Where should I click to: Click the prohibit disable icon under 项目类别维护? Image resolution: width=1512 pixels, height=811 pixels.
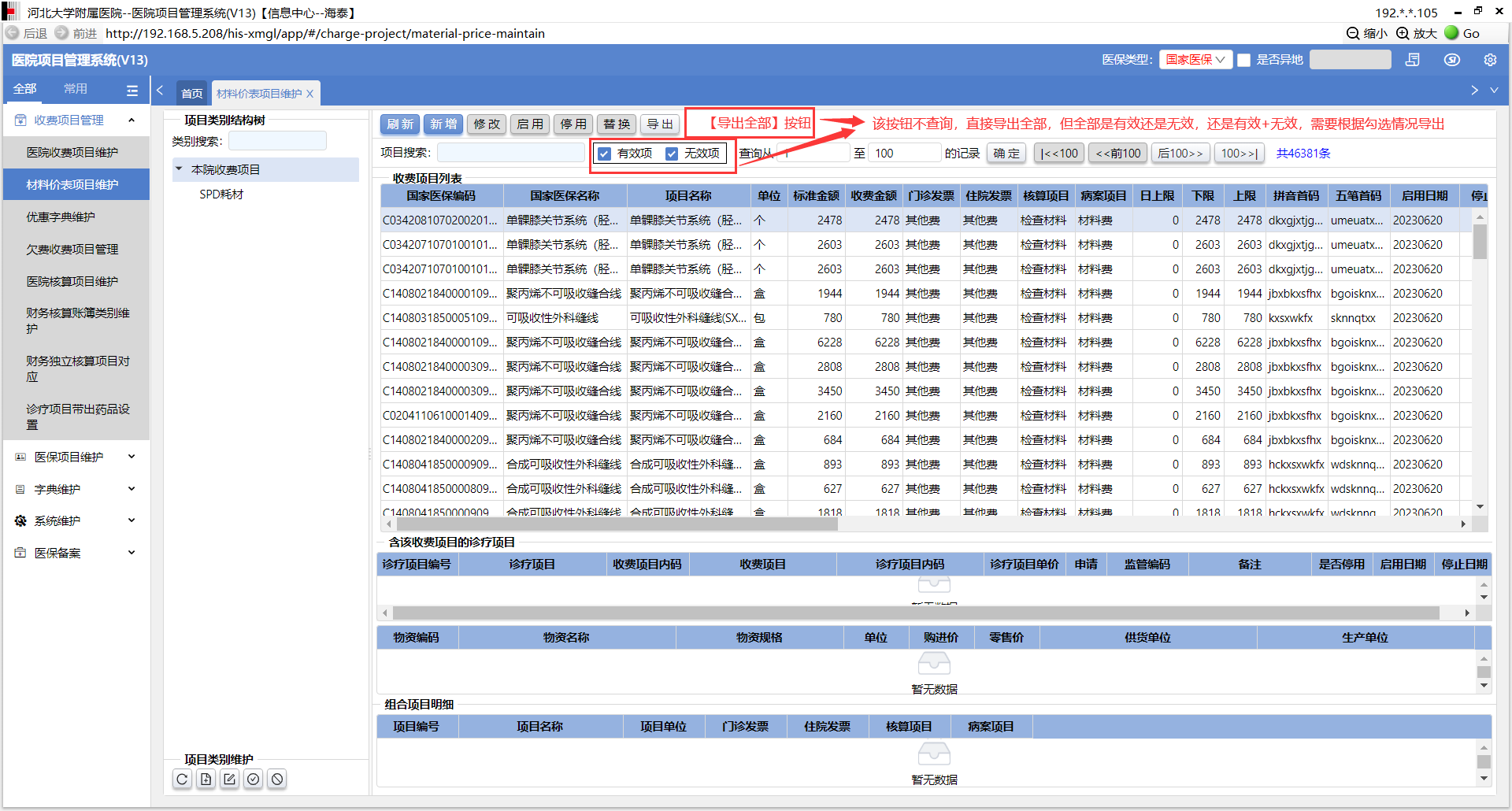(277, 780)
